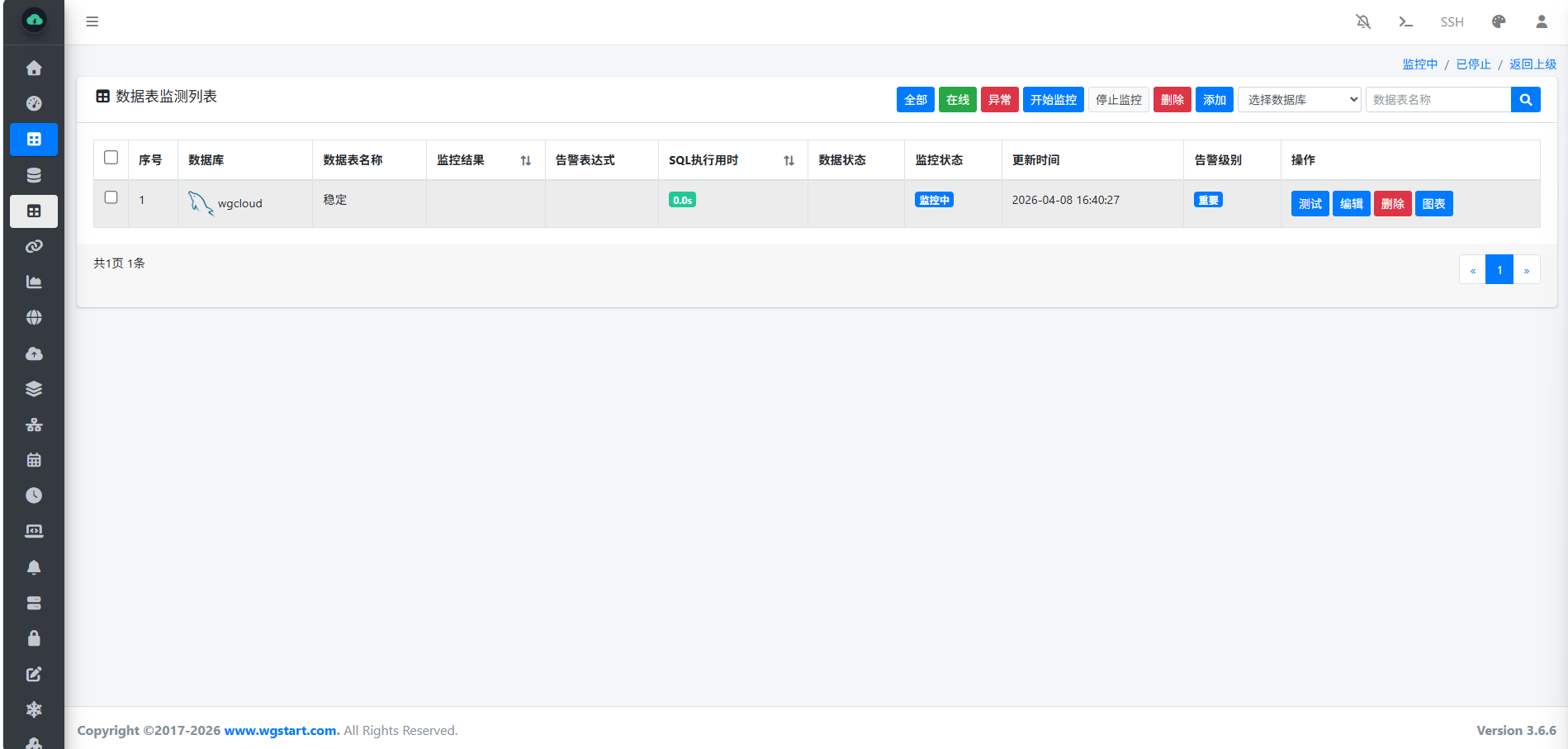
Task: Click the 添加 button to add a table
Action: click(1214, 99)
